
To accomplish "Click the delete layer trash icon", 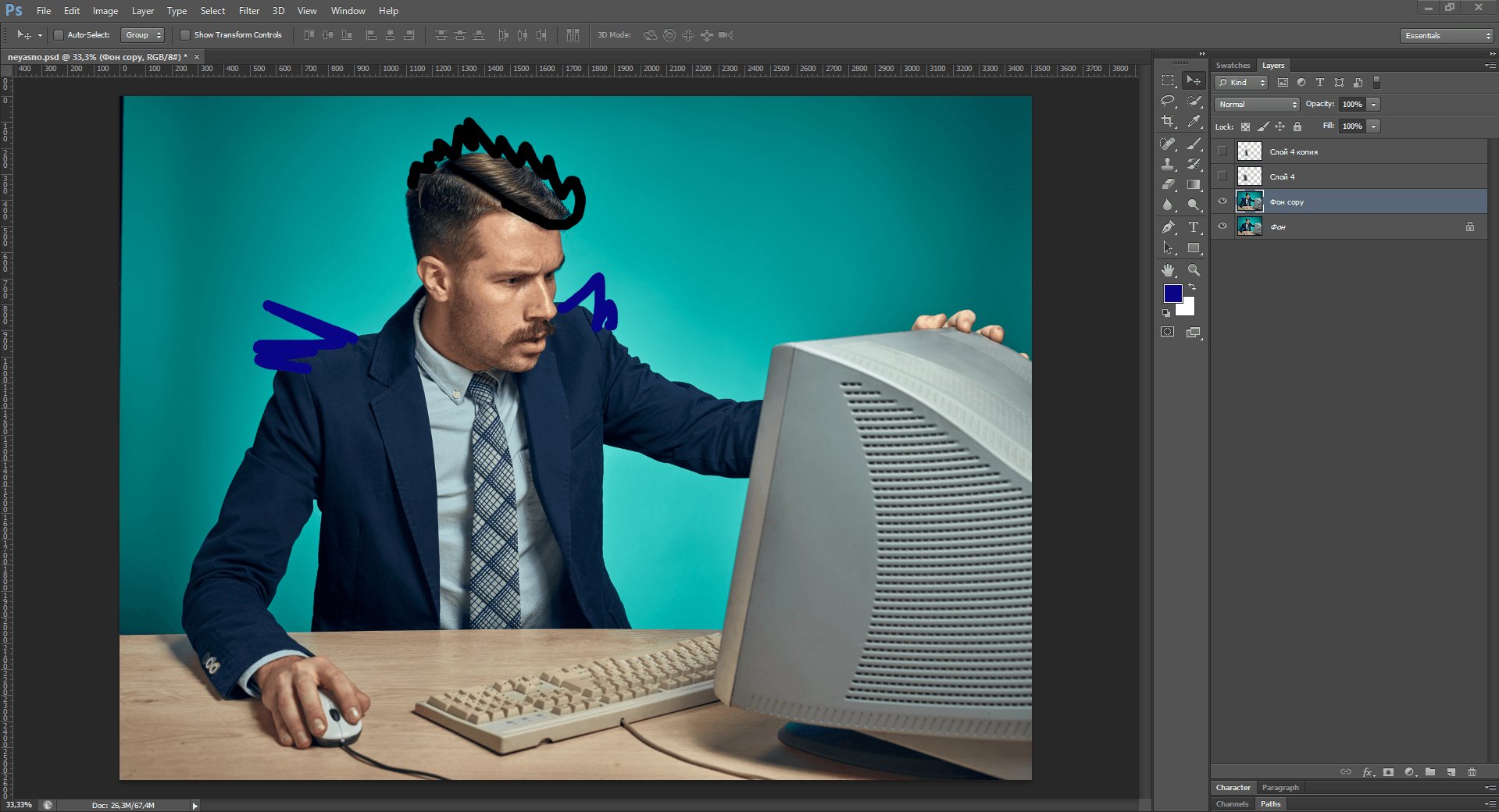I will (1472, 772).
